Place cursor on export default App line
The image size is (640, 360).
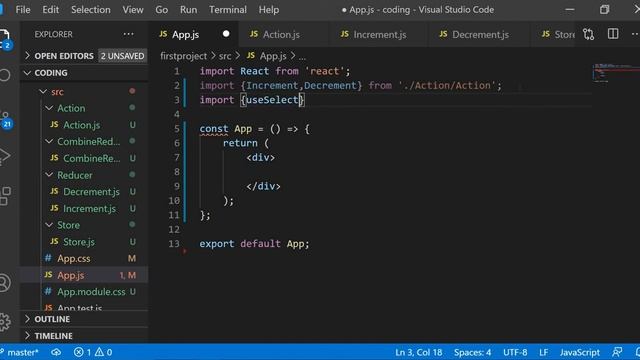pyautogui.click(x=254, y=244)
